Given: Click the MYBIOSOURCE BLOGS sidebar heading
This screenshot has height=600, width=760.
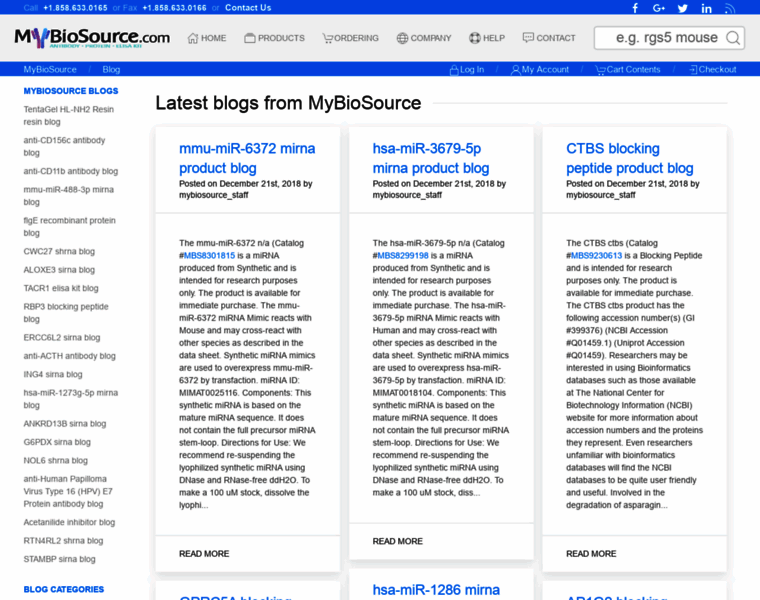Looking at the screenshot, I should tap(71, 91).
